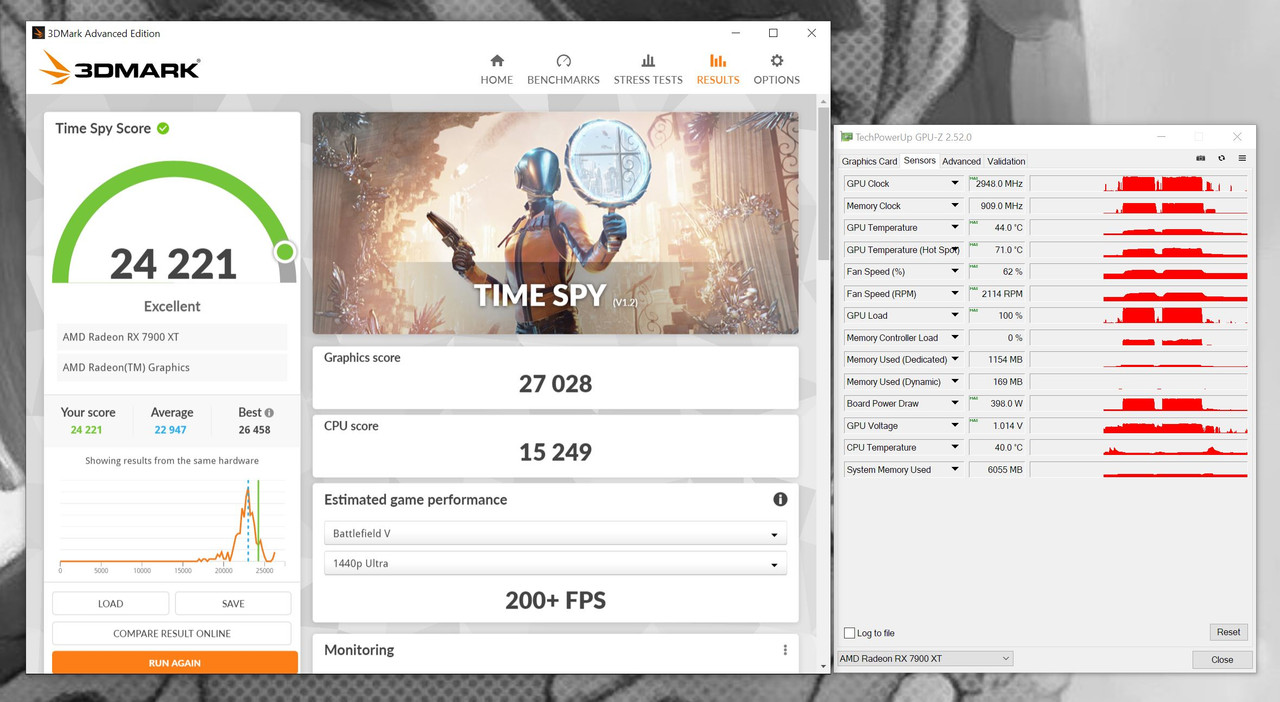1280x702 pixels.
Task: Open the Monitoring three-dot menu
Action: point(785,650)
